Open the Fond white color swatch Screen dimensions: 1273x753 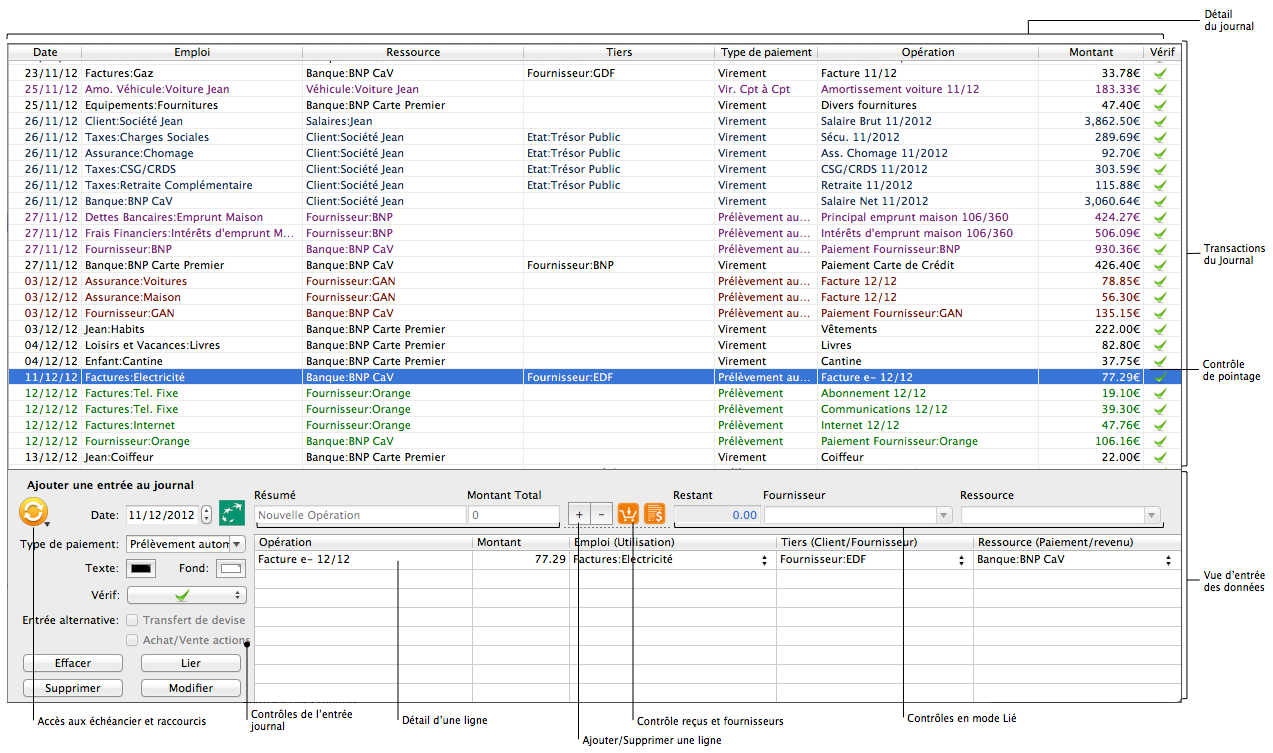pos(231,569)
